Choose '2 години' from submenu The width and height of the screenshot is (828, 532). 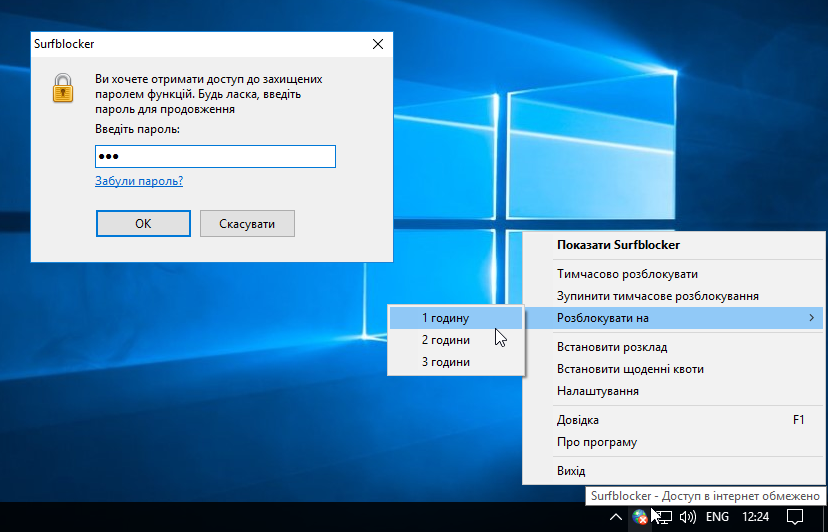[x=456, y=340]
